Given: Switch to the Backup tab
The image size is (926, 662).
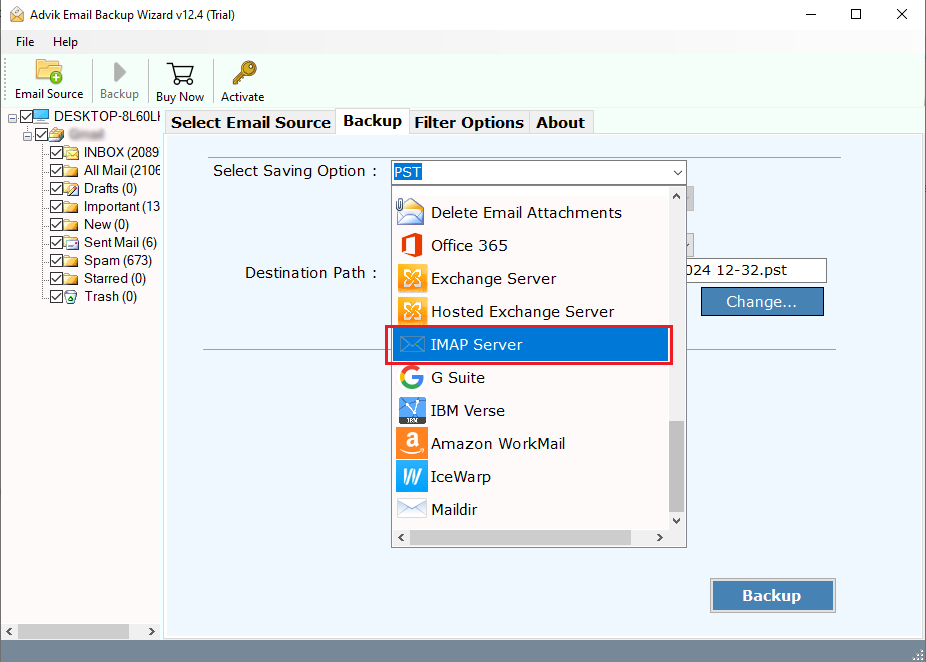Looking at the screenshot, I should [x=373, y=121].
